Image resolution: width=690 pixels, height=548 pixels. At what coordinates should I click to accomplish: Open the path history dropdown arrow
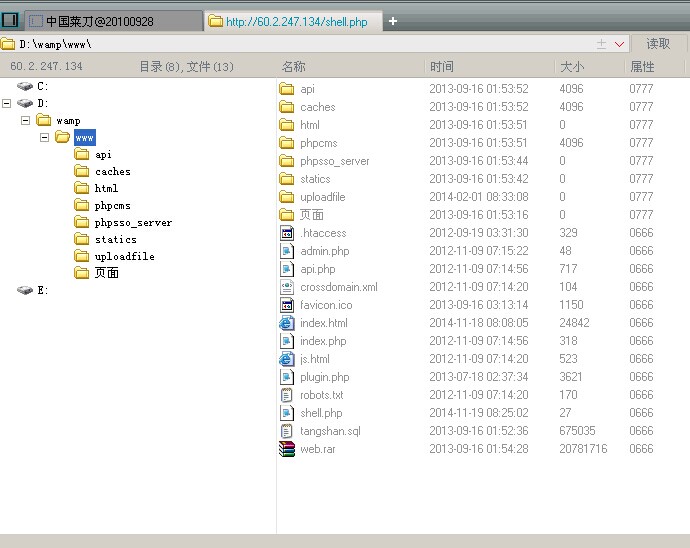[x=620, y=44]
